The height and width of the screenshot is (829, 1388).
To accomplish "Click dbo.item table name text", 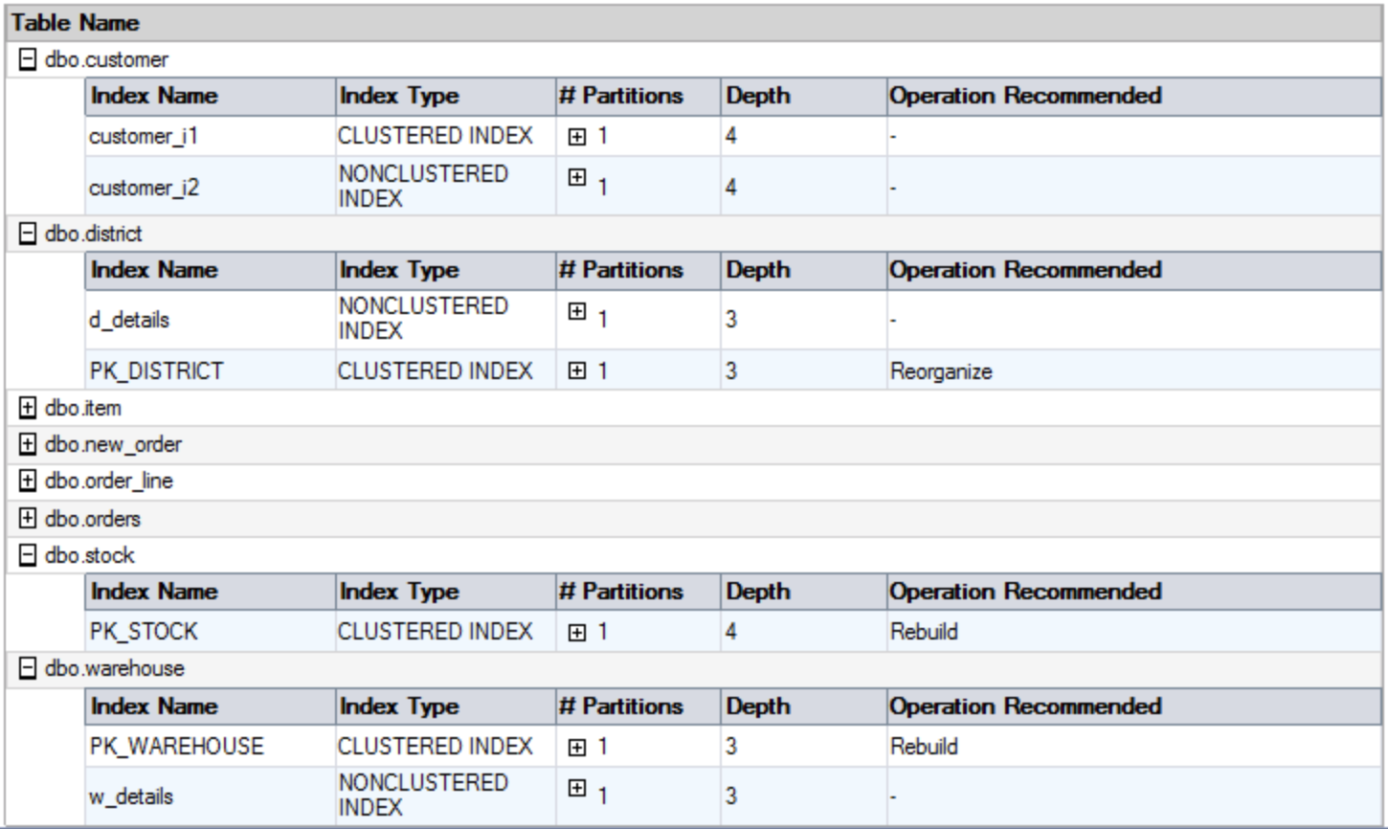I will tap(83, 408).
